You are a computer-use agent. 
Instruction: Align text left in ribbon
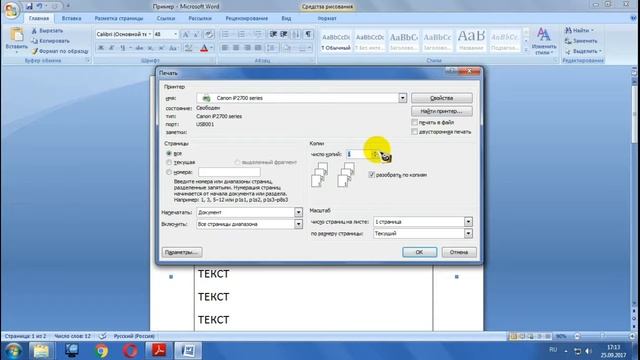click(225, 48)
